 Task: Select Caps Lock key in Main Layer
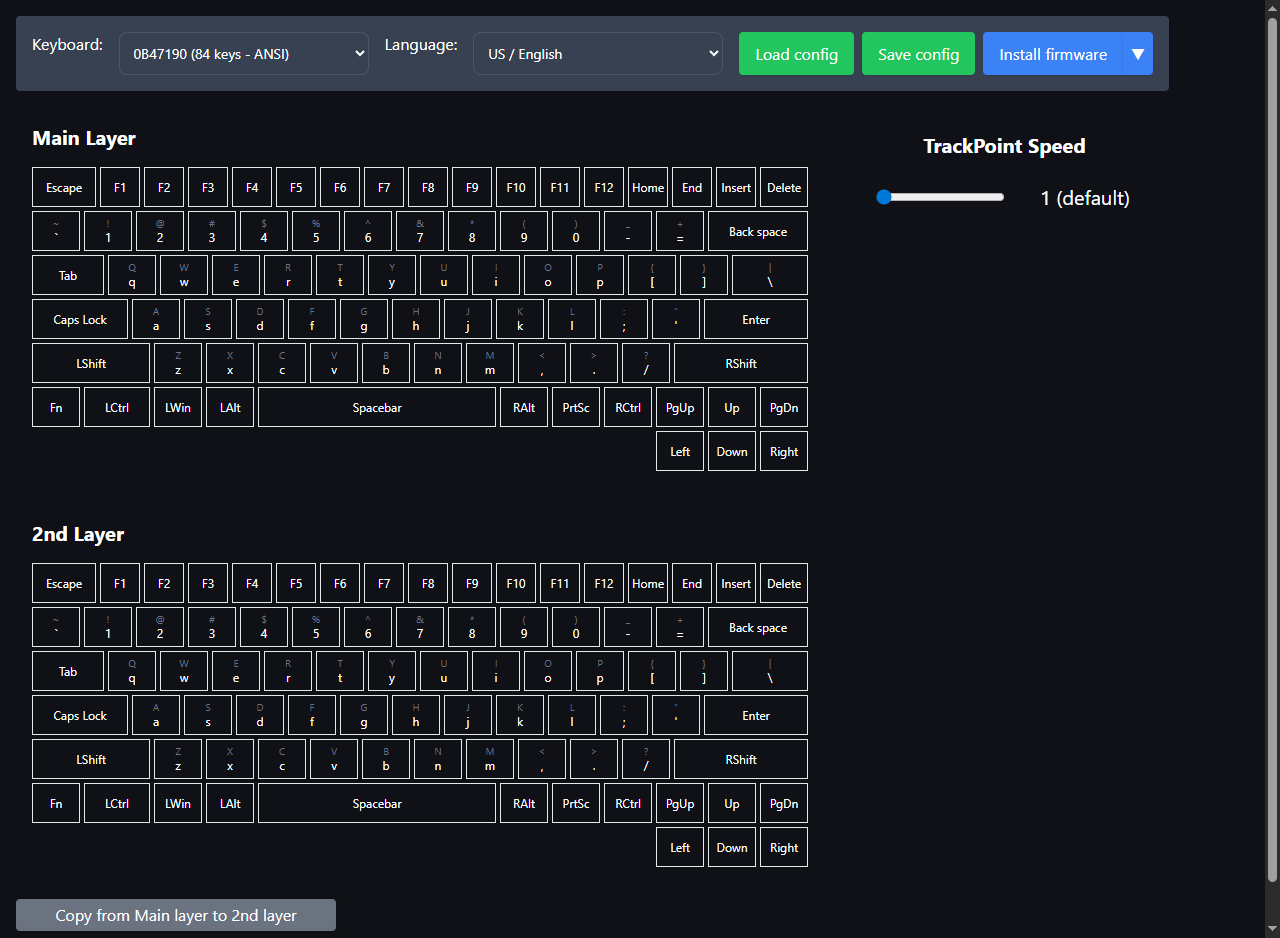click(80, 320)
